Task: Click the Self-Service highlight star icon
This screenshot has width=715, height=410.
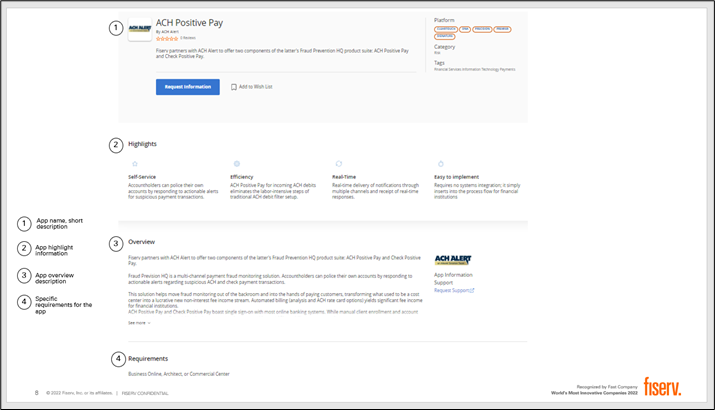Action: click(135, 164)
